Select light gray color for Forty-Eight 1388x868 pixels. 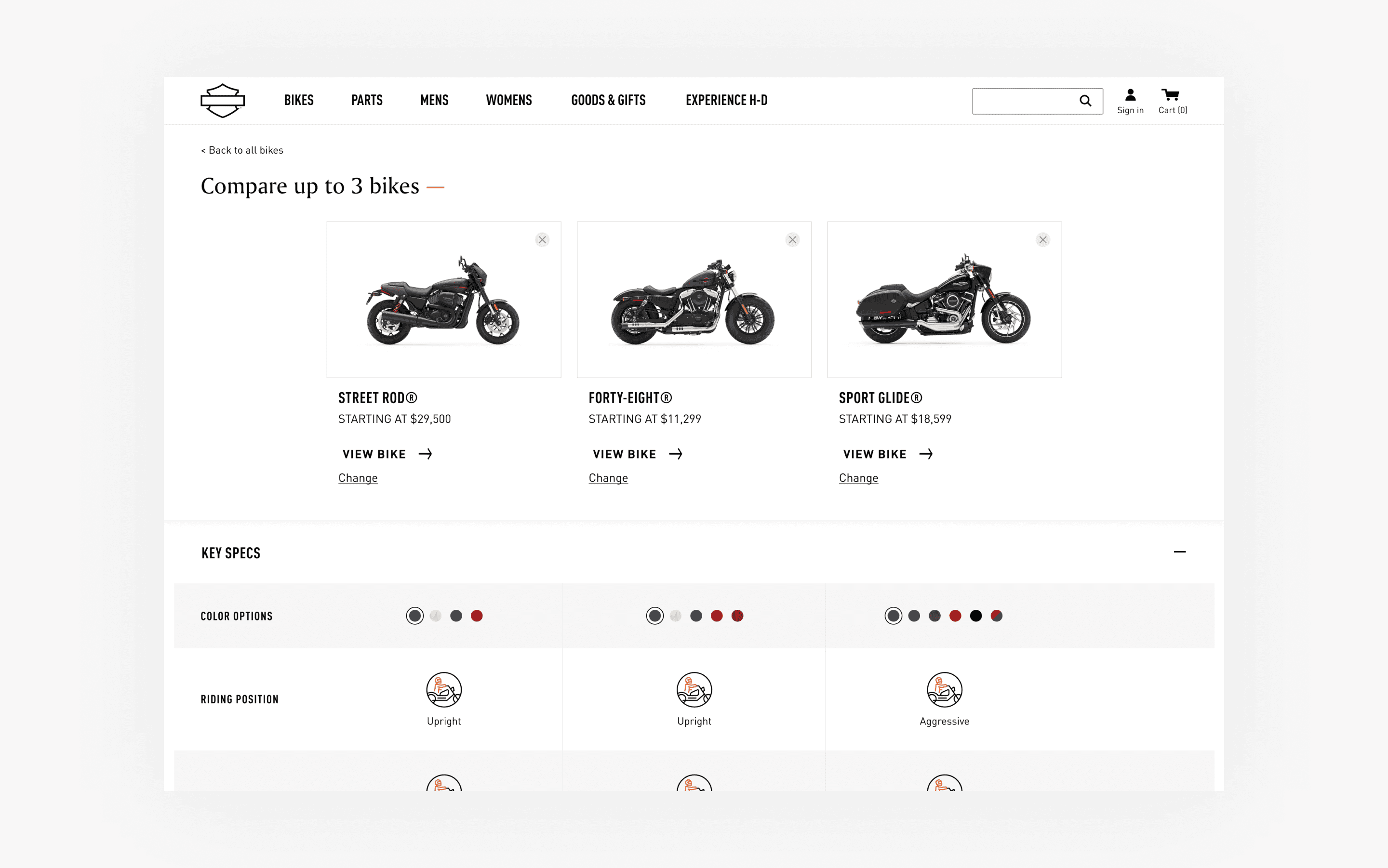click(675, 616)
